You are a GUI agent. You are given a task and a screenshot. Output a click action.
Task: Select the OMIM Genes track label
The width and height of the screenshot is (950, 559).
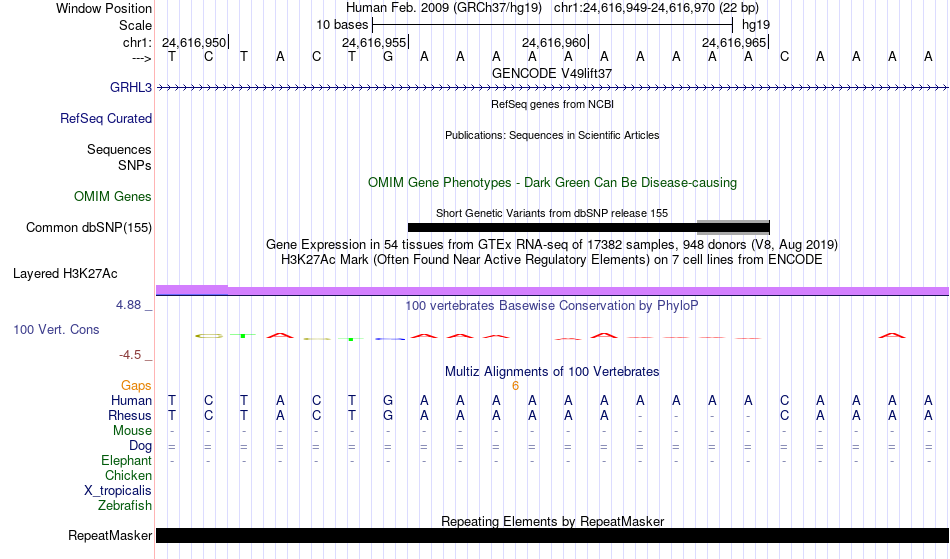pyautogui.click(x=113, y=196)
